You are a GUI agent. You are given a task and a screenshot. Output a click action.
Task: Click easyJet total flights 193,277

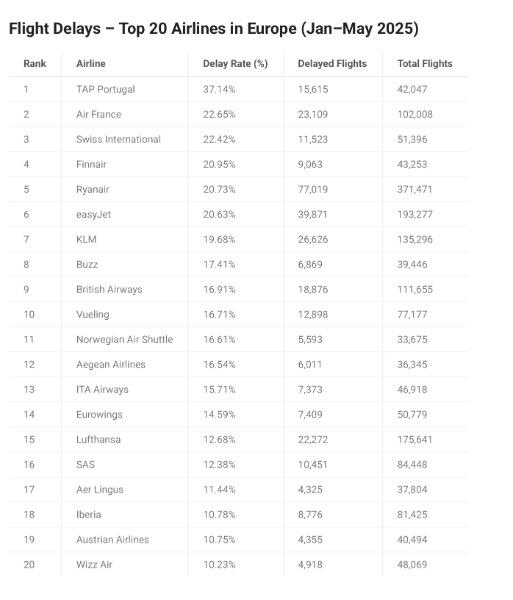[415, 214]
